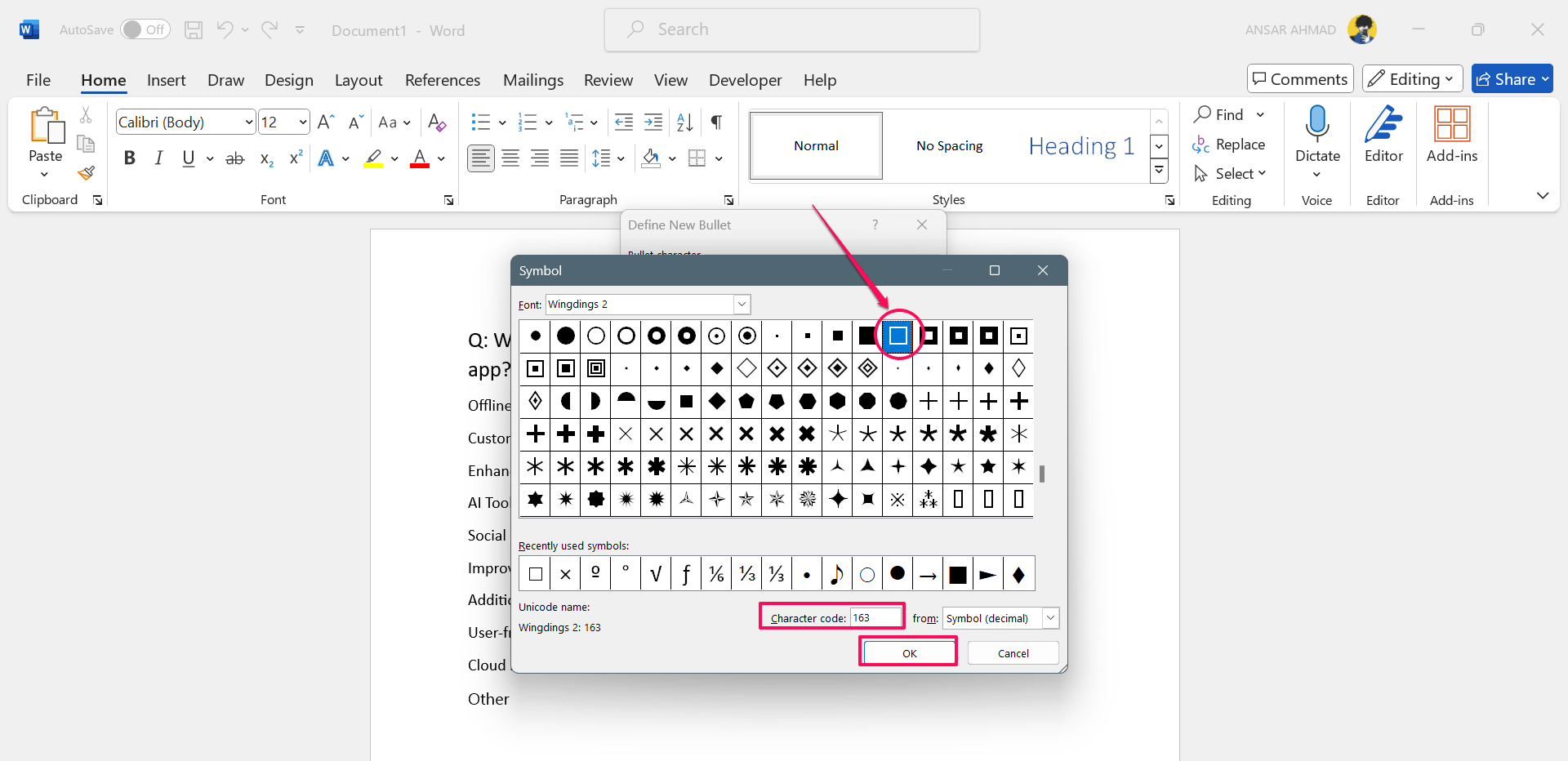Apply the No Spacing style
The image size is (1568, 761).
[x=950, y=146]
